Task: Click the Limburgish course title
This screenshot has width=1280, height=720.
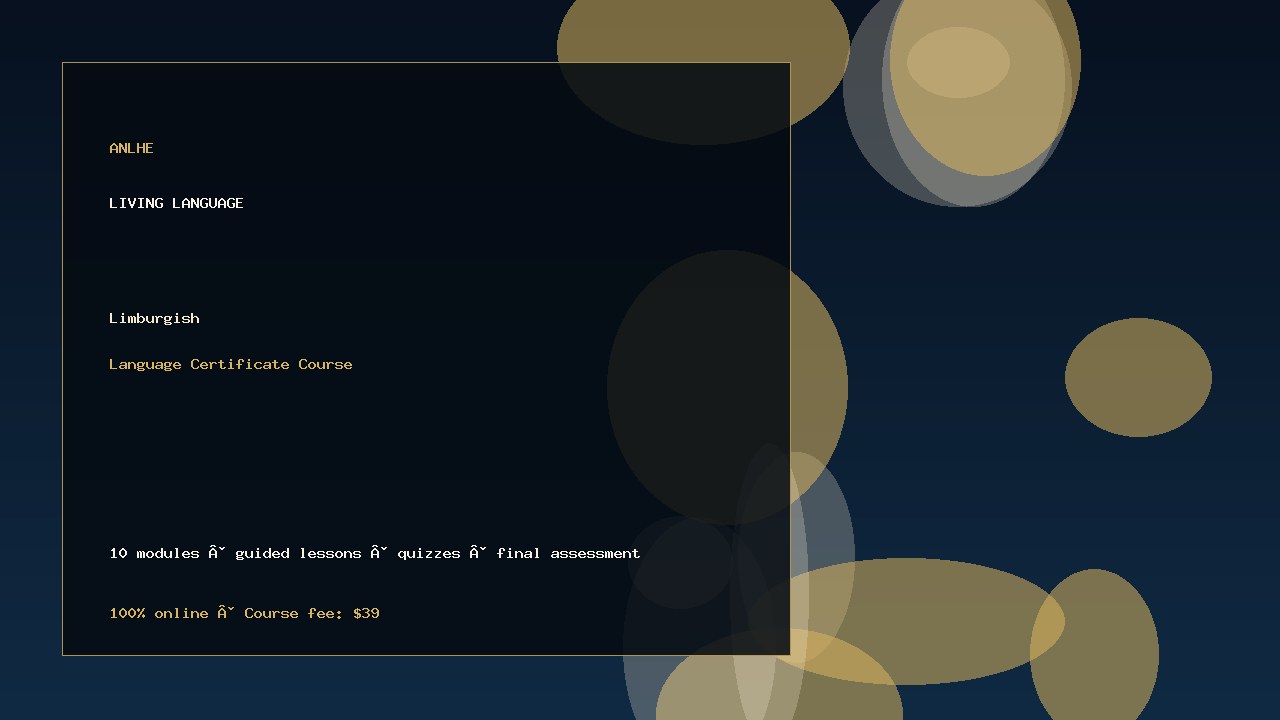Action: coord(154,318)
